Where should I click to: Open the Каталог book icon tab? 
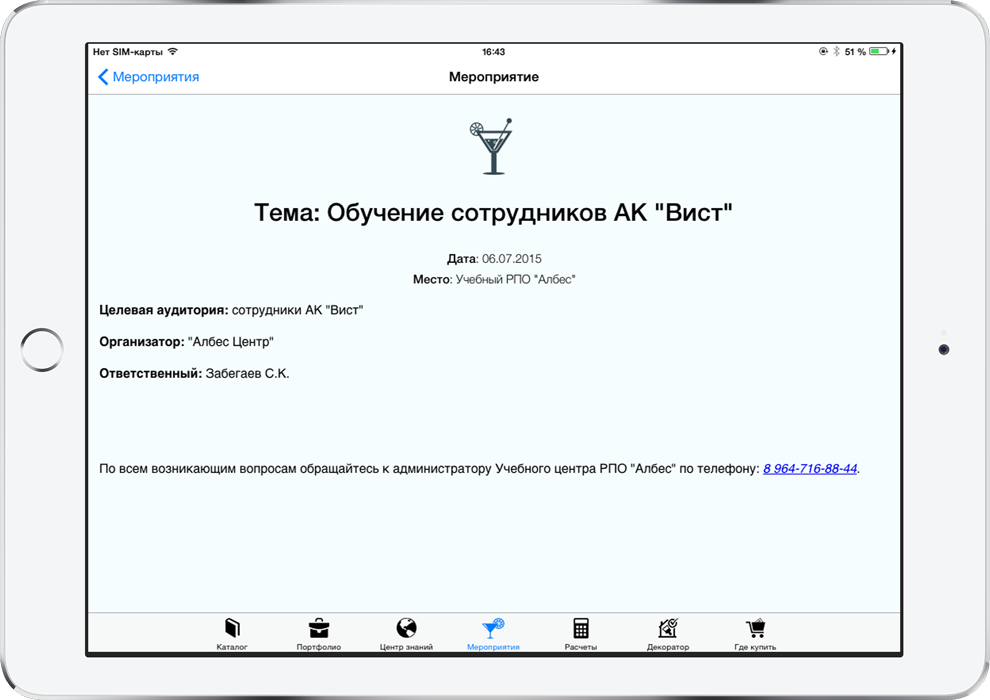(x=232, y=629)
